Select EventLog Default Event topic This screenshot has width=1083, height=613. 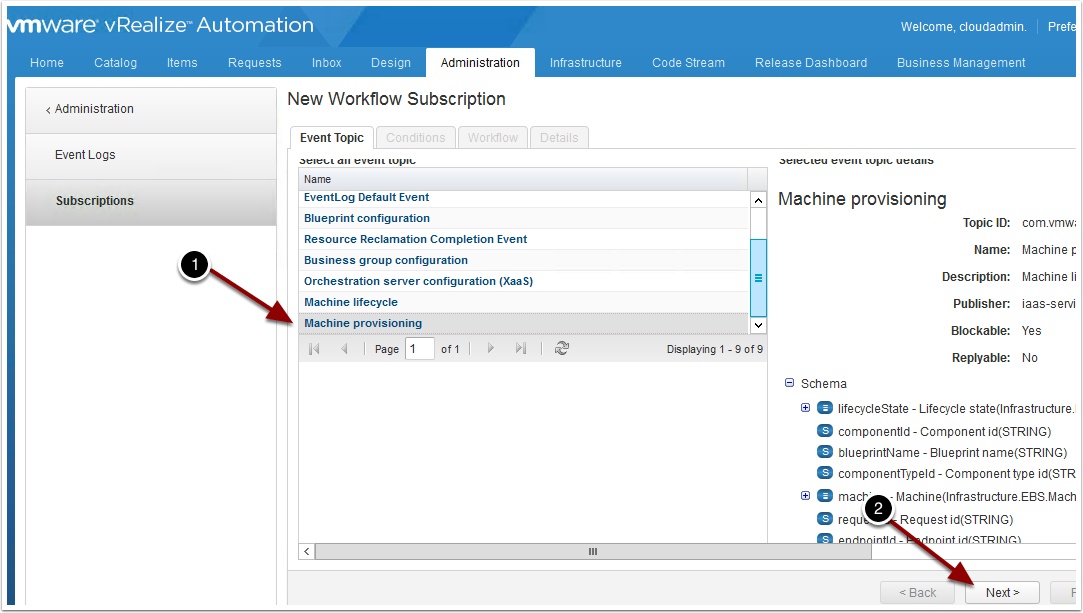pyautogui.click(x=524, y=197)
